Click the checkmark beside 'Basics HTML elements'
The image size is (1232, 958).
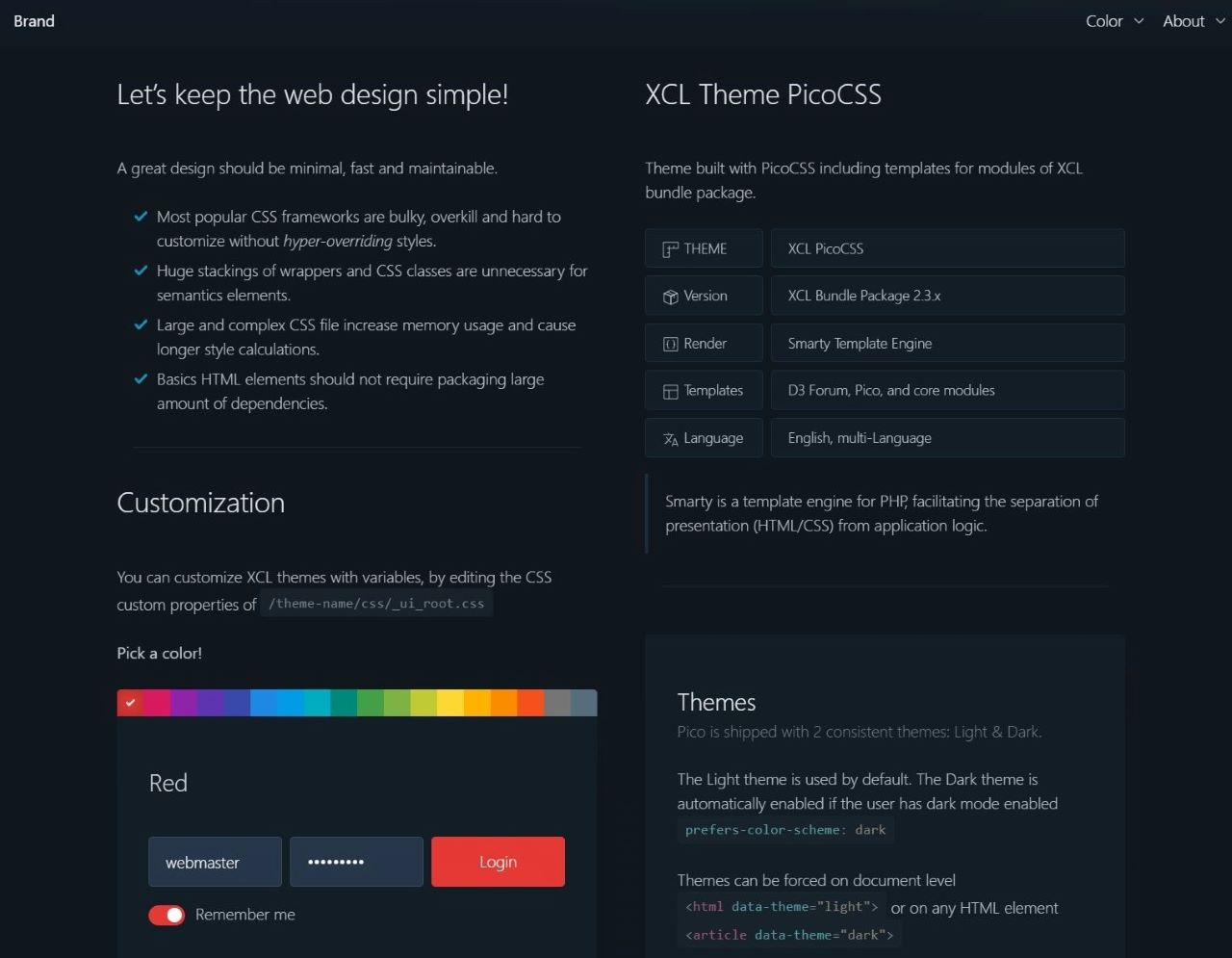point(141,378)
